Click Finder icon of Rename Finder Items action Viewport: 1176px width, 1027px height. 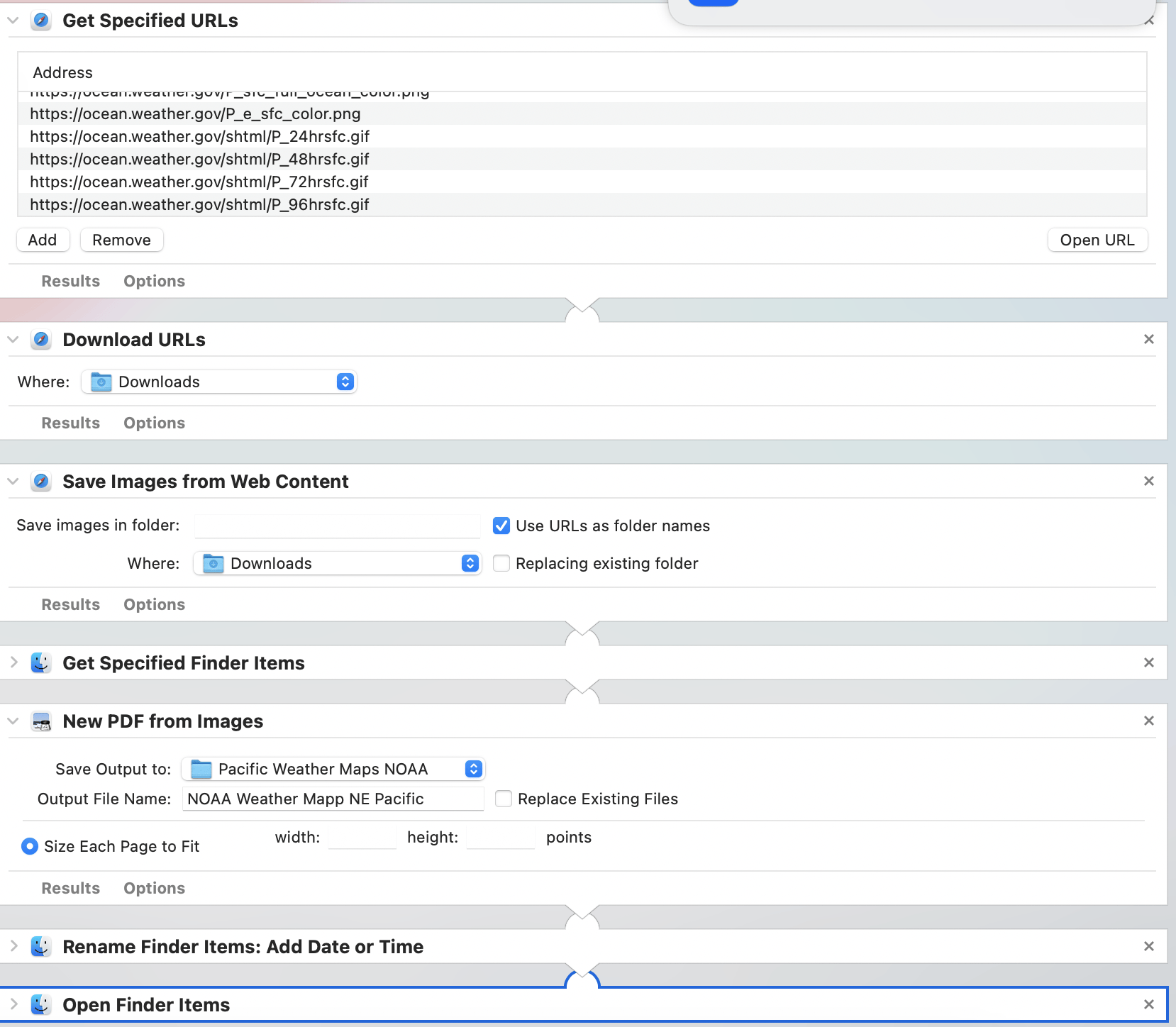pyautogui.click(x=41, y=947)
